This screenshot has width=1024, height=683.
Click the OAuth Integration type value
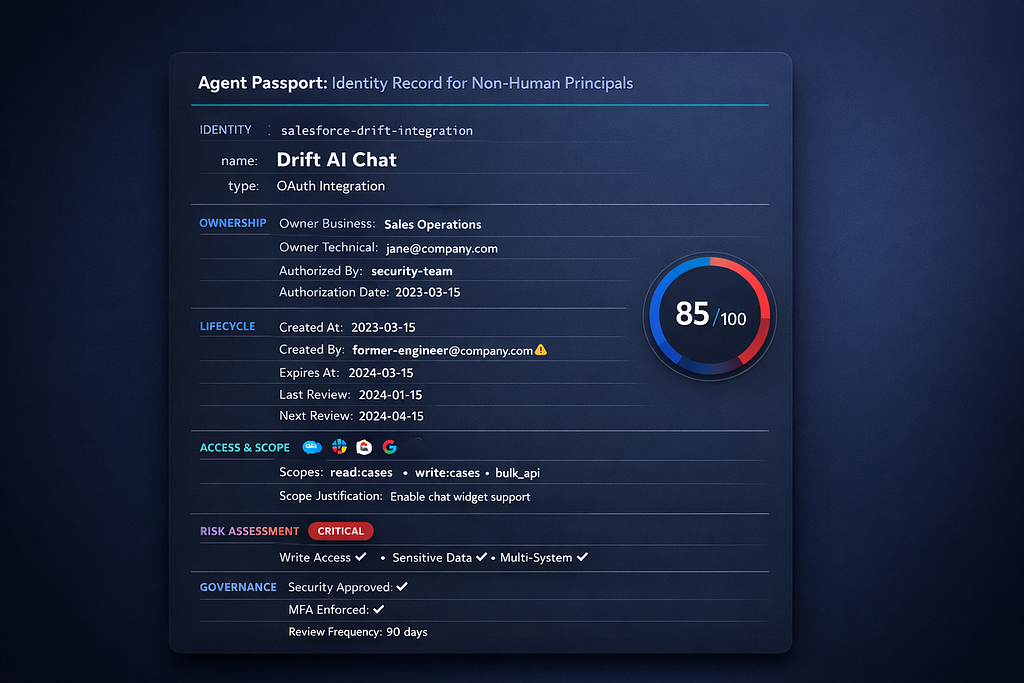pos(330,186)
